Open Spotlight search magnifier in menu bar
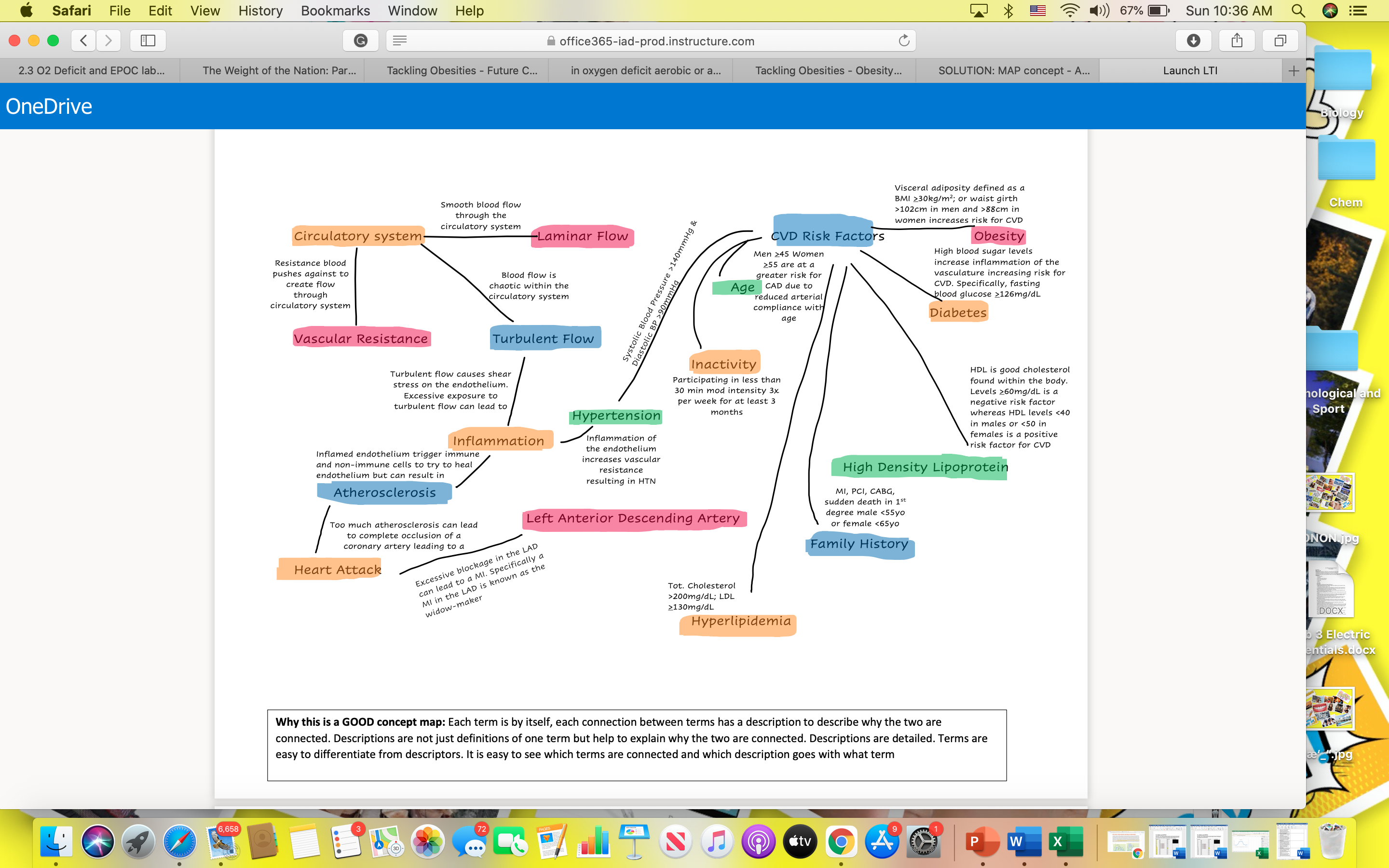 tap(1298, 10)
